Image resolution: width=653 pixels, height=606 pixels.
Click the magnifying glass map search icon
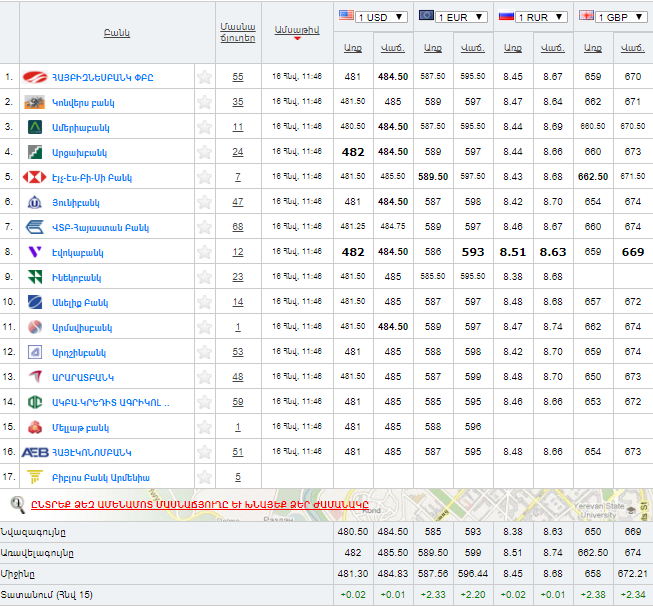point(17,505)
